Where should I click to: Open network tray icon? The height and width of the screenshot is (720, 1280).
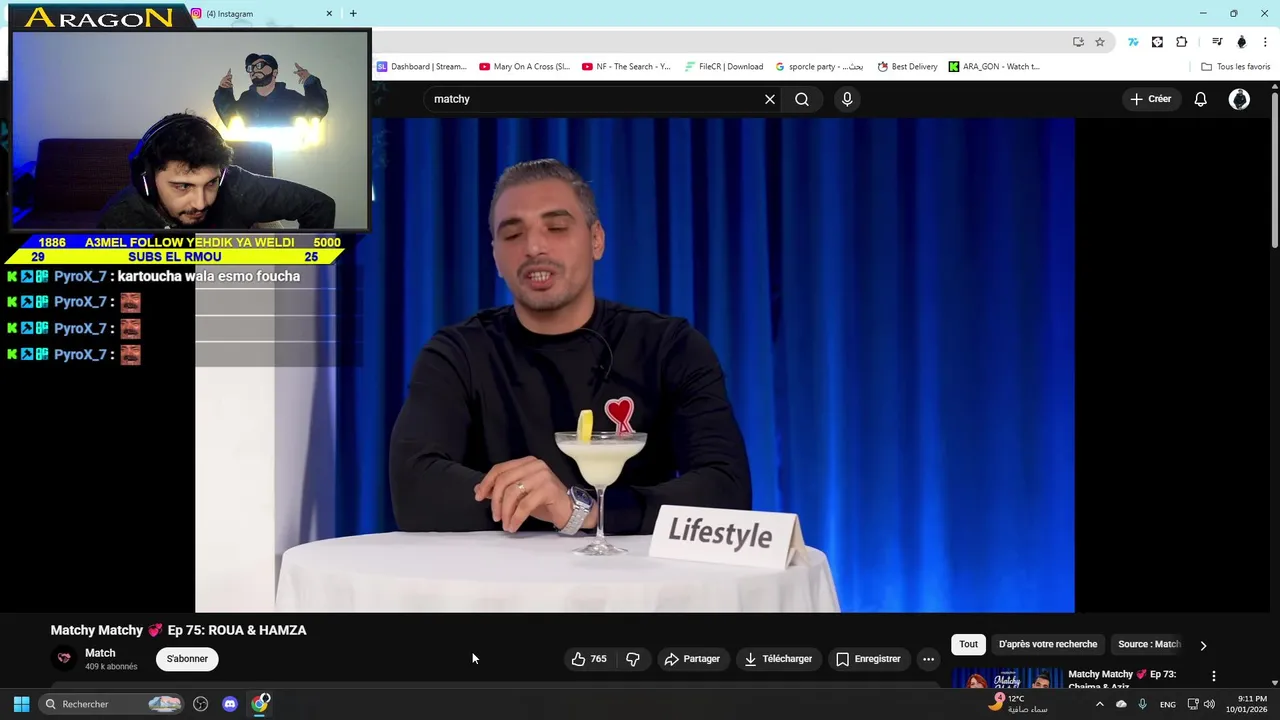point(1193,704)
